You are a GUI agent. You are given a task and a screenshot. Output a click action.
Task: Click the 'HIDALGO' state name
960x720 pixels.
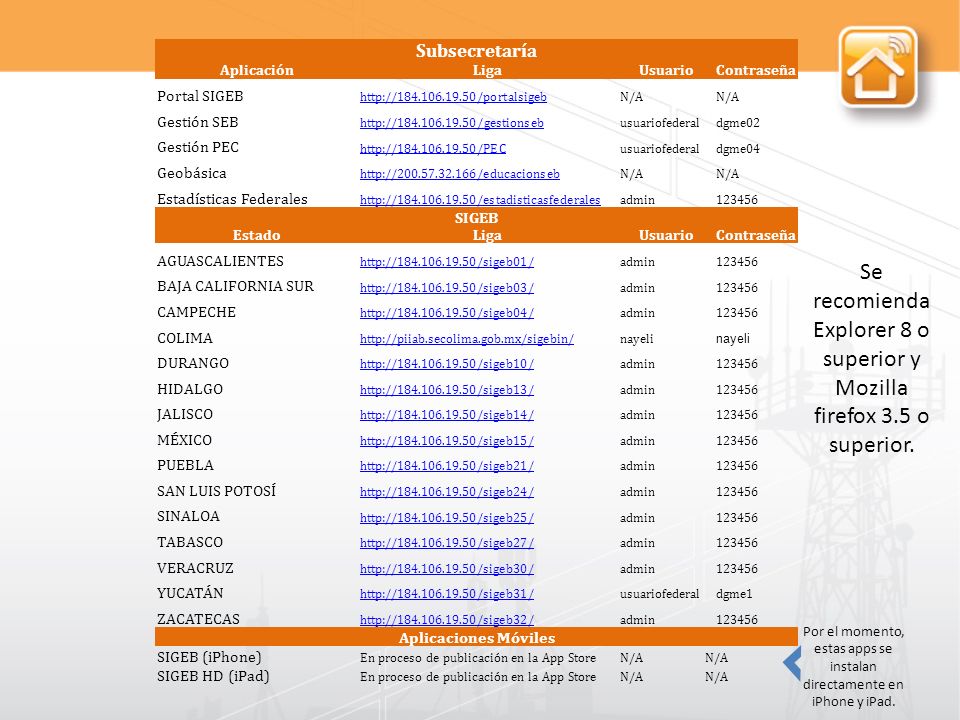(x=190, y=389)
